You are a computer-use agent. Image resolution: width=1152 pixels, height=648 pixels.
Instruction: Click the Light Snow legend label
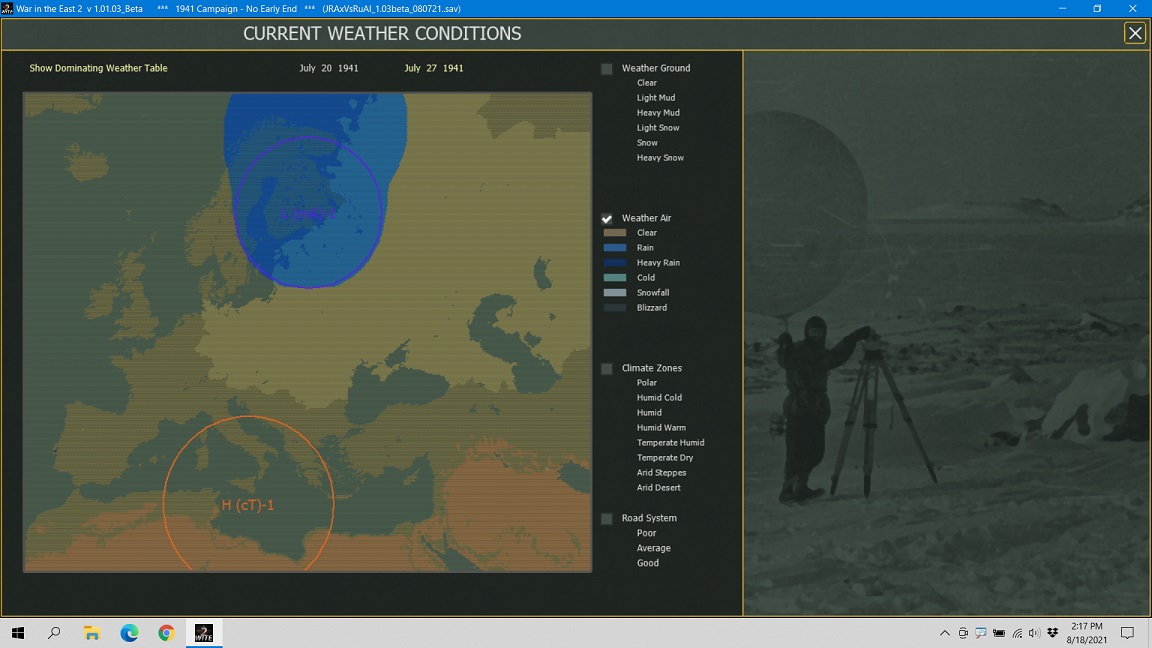click(658, 128)
